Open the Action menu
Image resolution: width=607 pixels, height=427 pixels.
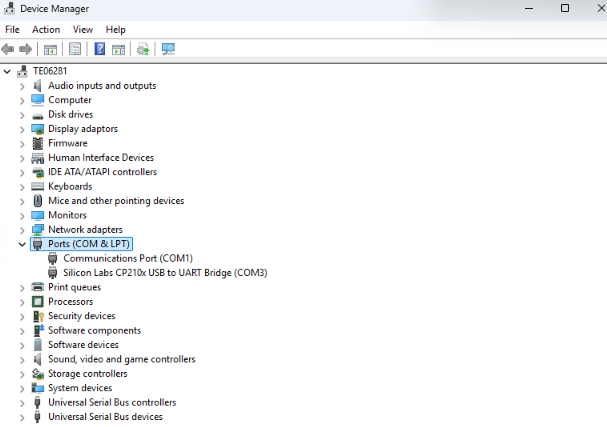click(x=46, y=30)
